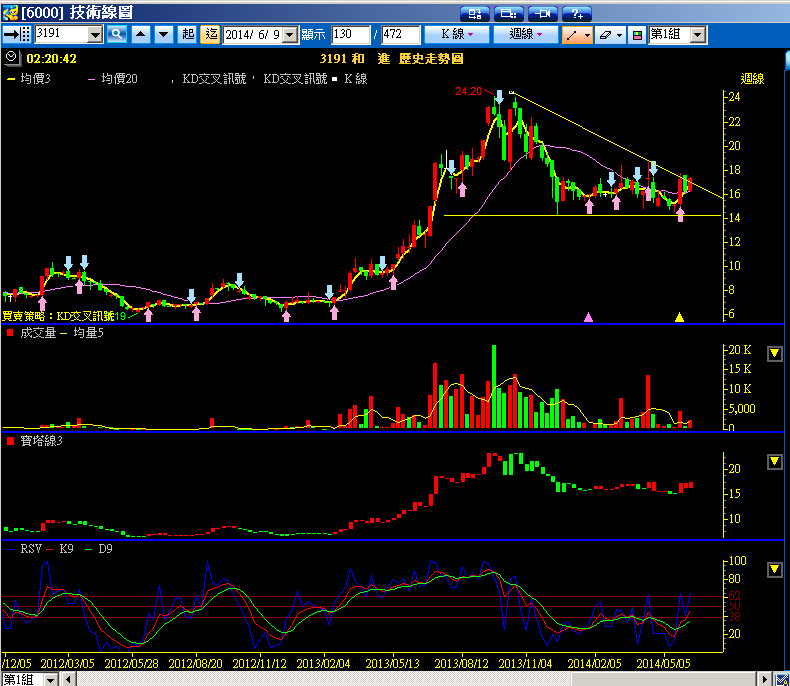The image size is (790, 686).
Task: Click the bottom-right corner check icon
Action: [x=782, y=680]
